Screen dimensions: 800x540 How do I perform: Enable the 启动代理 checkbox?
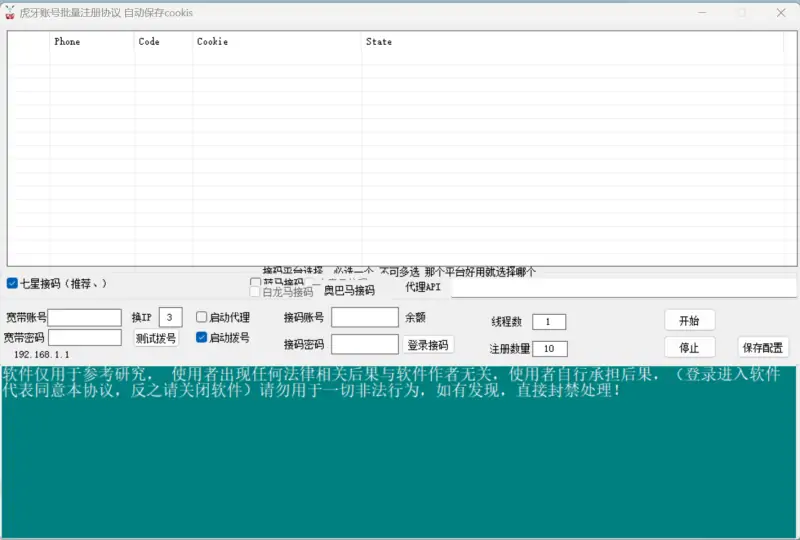[202, 317]
